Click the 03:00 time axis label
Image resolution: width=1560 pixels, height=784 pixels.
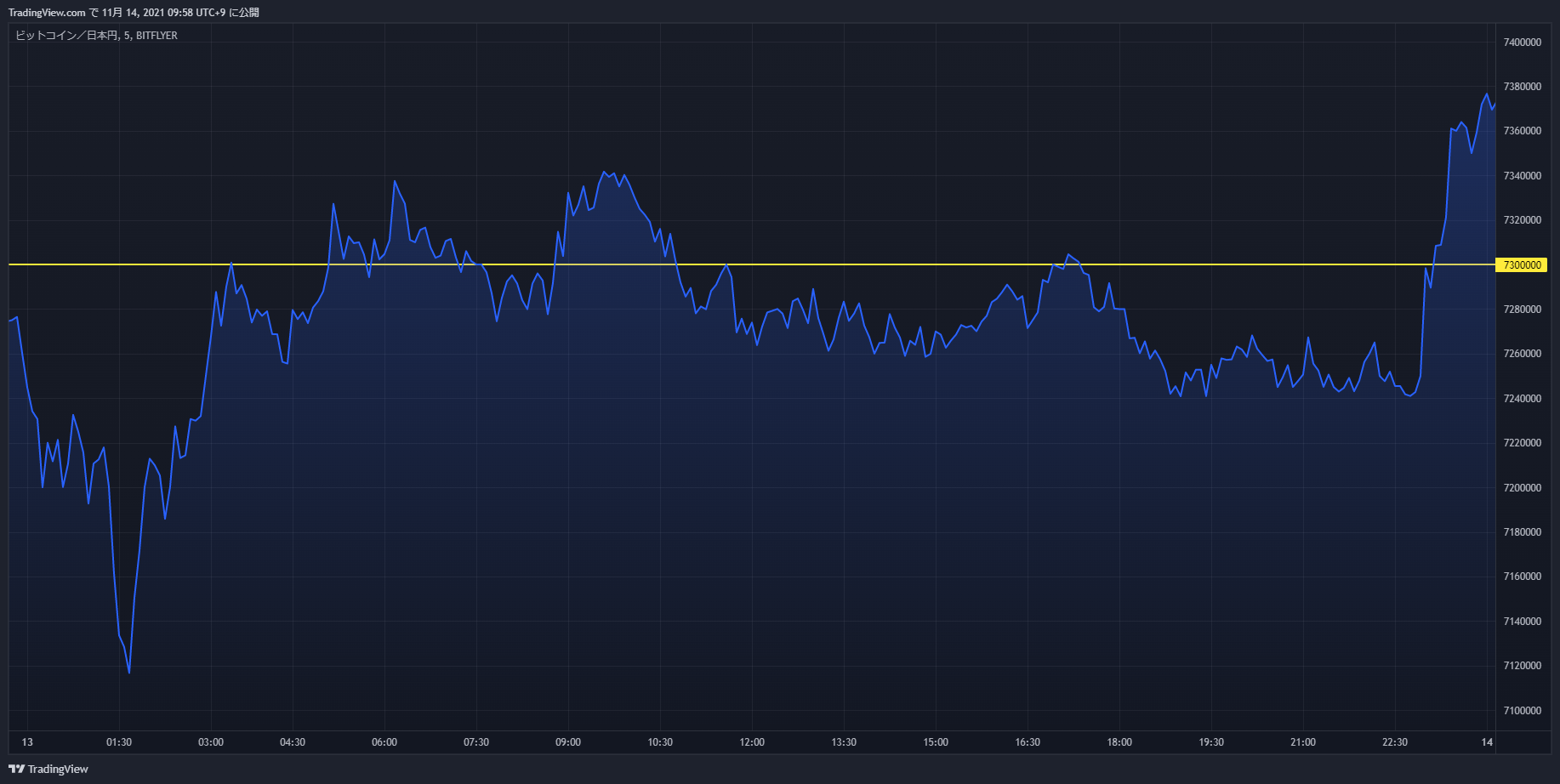tap(211, 742)
